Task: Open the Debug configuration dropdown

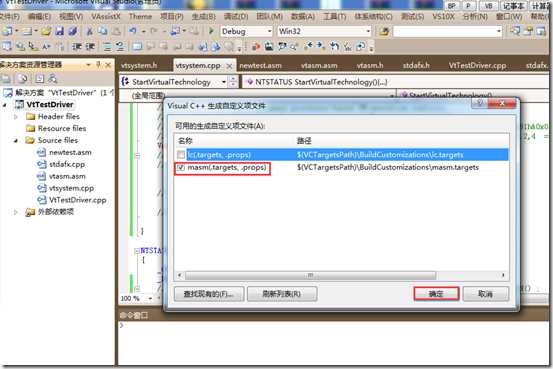Action: [x=269, y=31]
